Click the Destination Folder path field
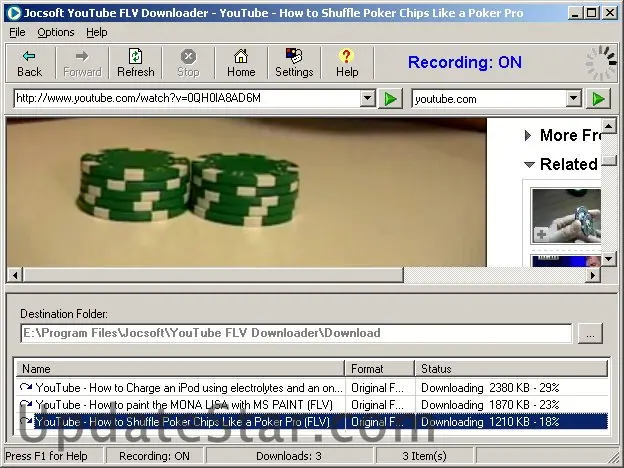 pyautogui.click(x=296, y=333)
